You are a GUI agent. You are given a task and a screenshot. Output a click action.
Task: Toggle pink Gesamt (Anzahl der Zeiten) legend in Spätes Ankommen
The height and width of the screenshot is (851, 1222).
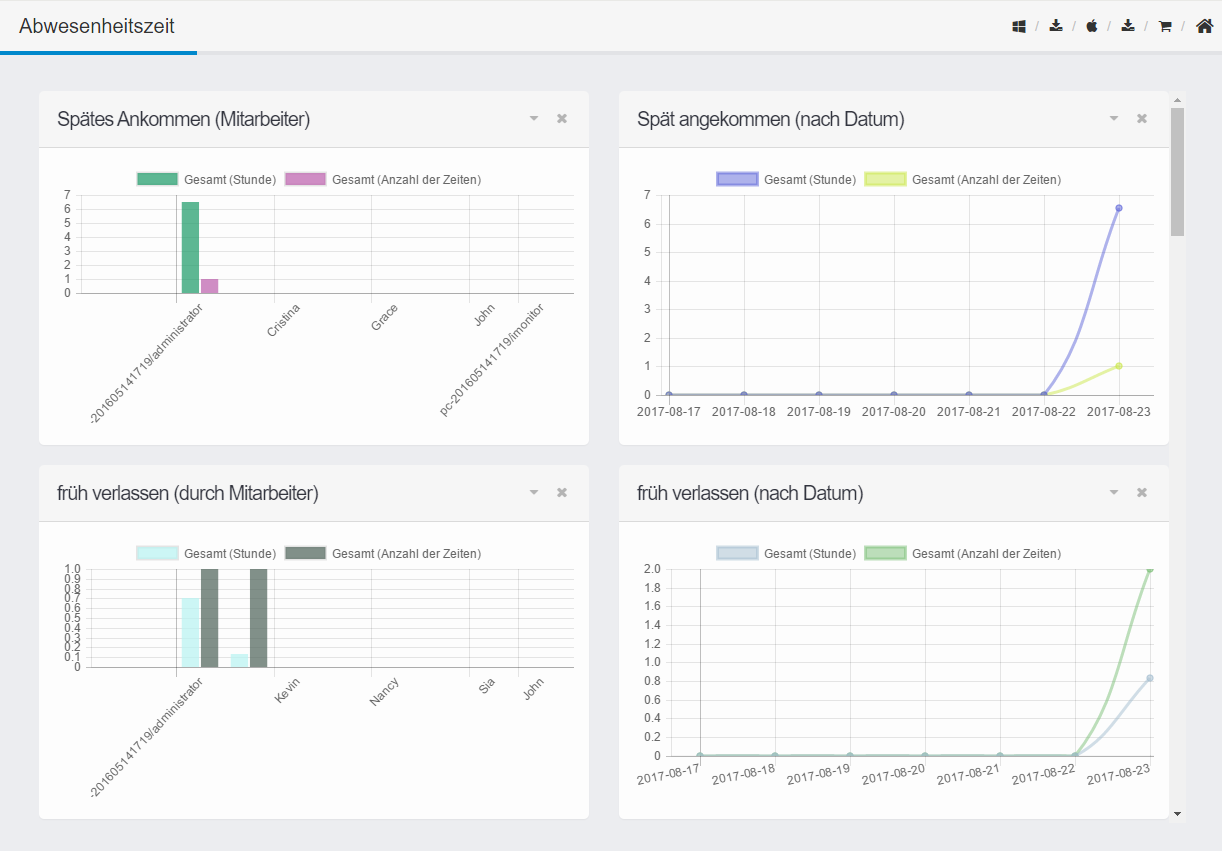click(383, 180)
